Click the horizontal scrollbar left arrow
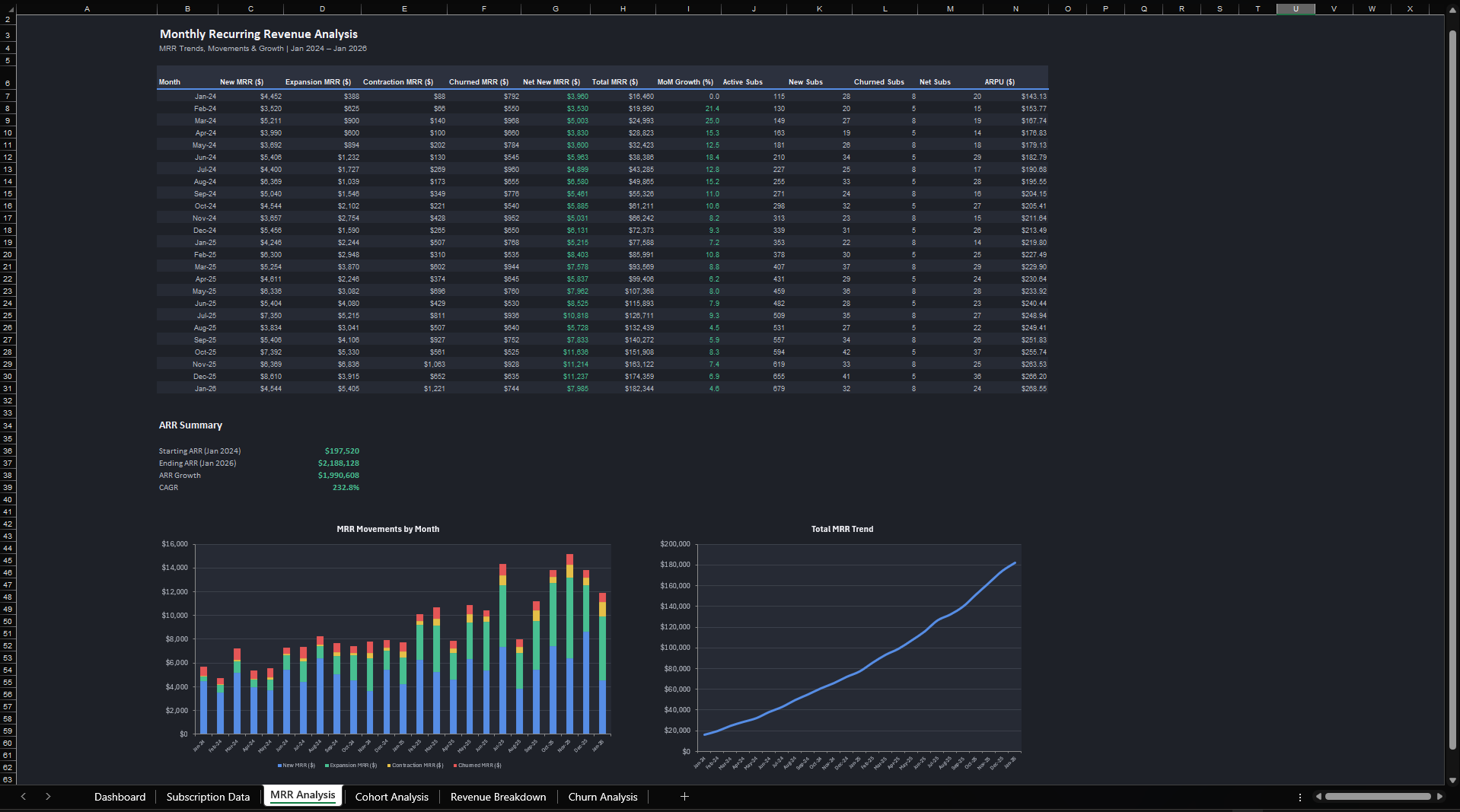Viewport: 1460px width, 812px height. point(1318,797)
